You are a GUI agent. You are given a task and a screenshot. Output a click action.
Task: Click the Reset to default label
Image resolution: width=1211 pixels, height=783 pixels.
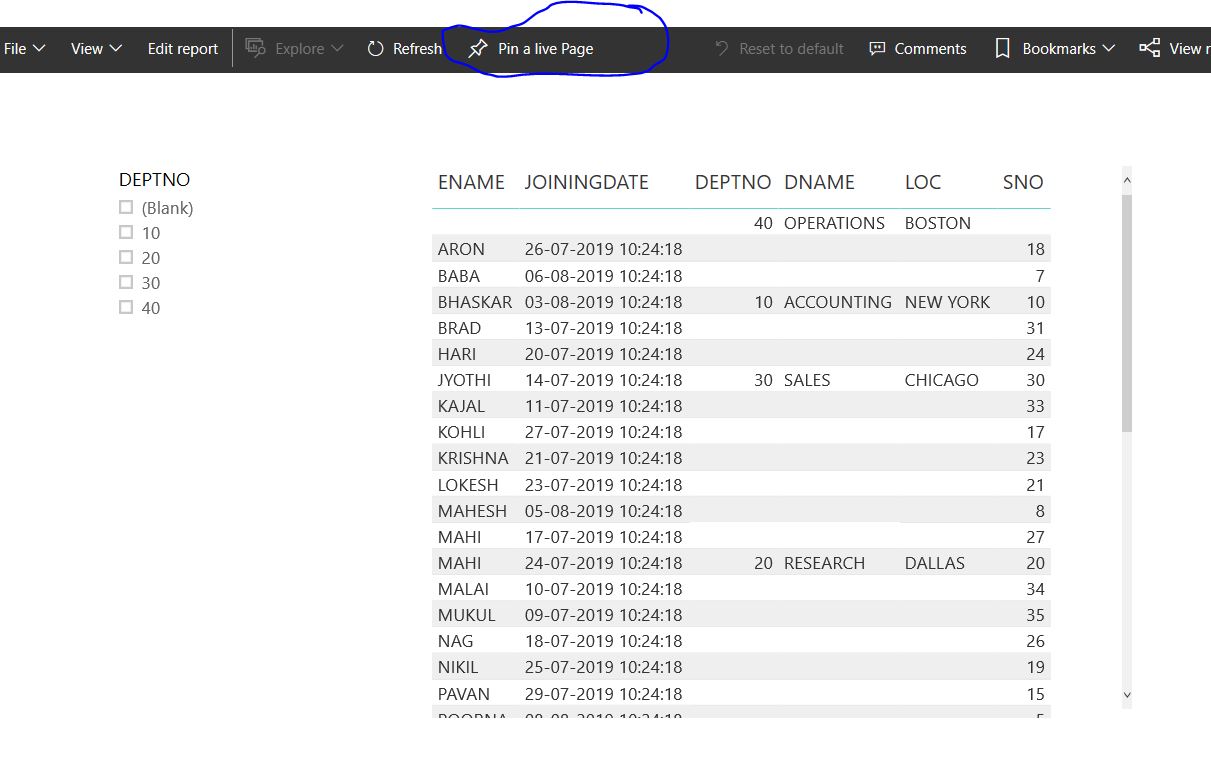(791, 48)
